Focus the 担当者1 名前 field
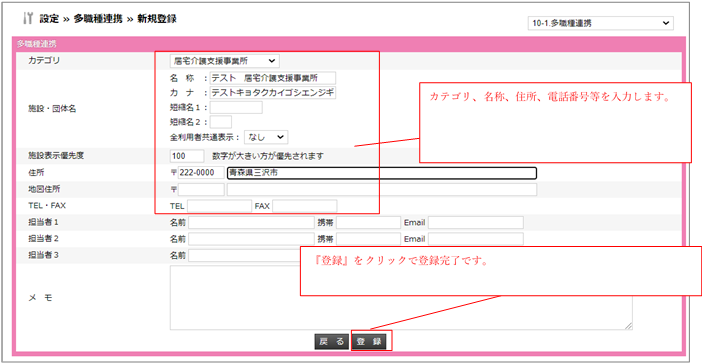 click(x=251, y=223)
